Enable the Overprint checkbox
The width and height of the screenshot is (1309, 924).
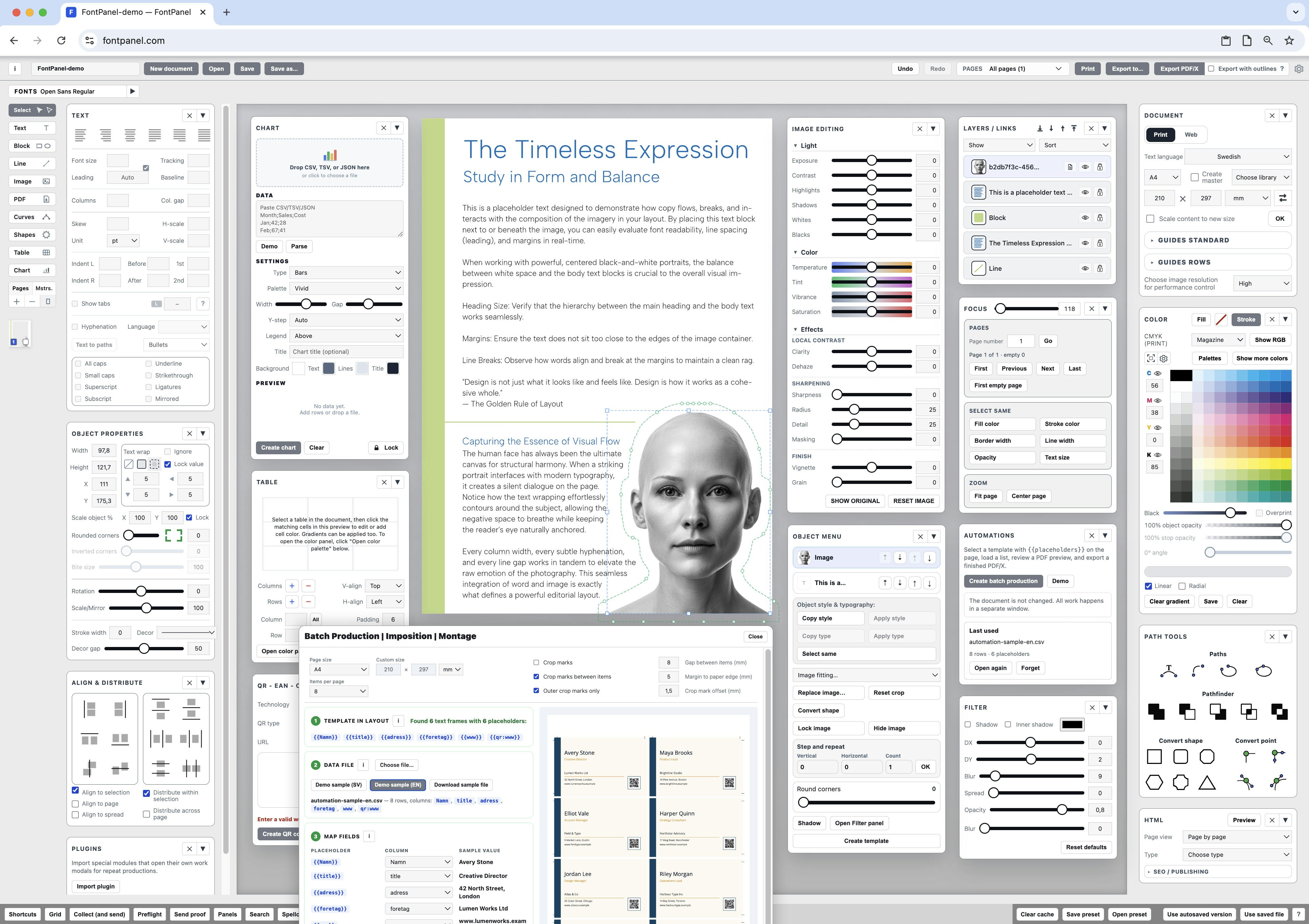tap(1259, 513)
